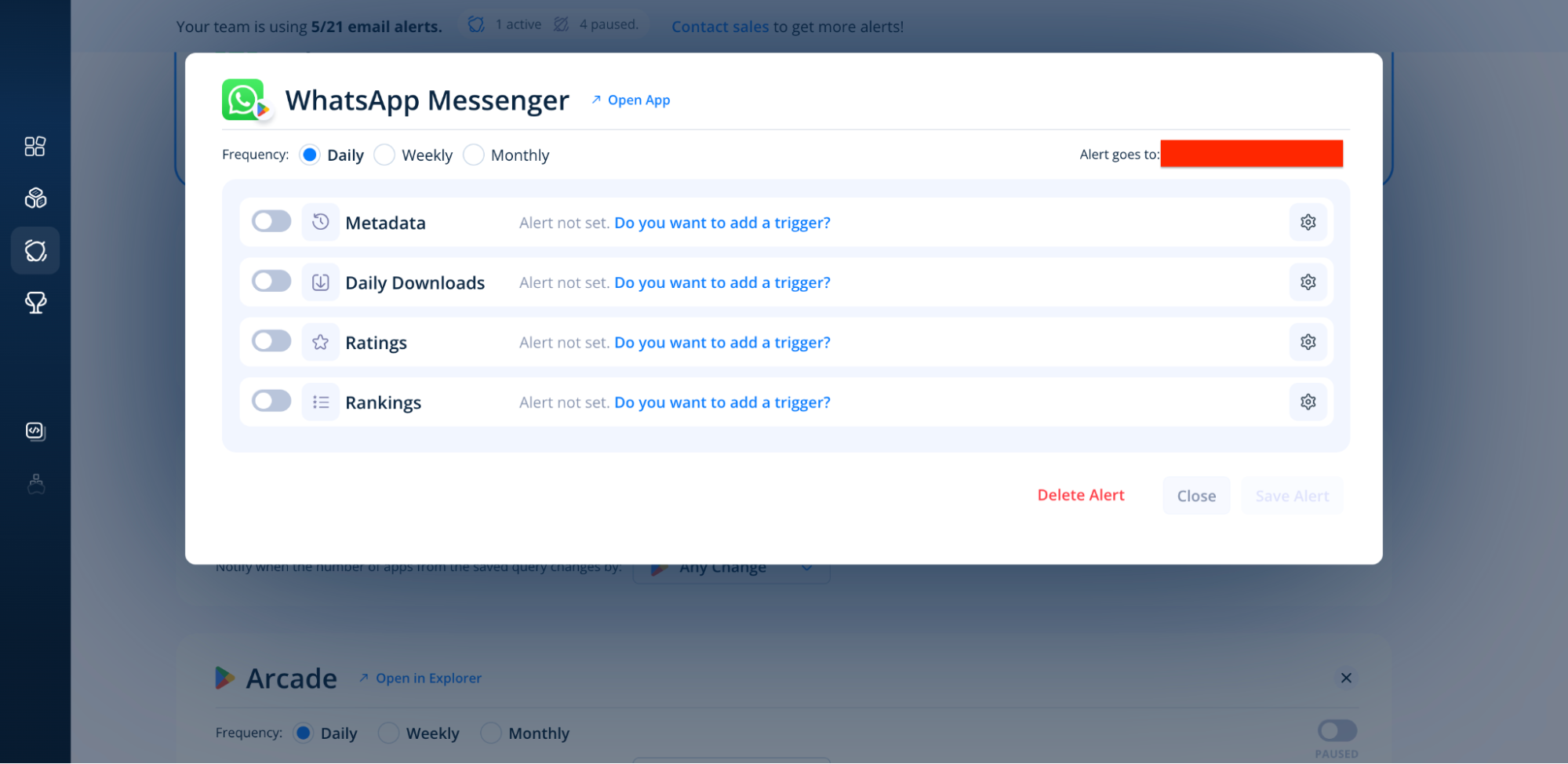
Task: Open the stacked cubes apps icon in sidebar
Action: [35, 198]
